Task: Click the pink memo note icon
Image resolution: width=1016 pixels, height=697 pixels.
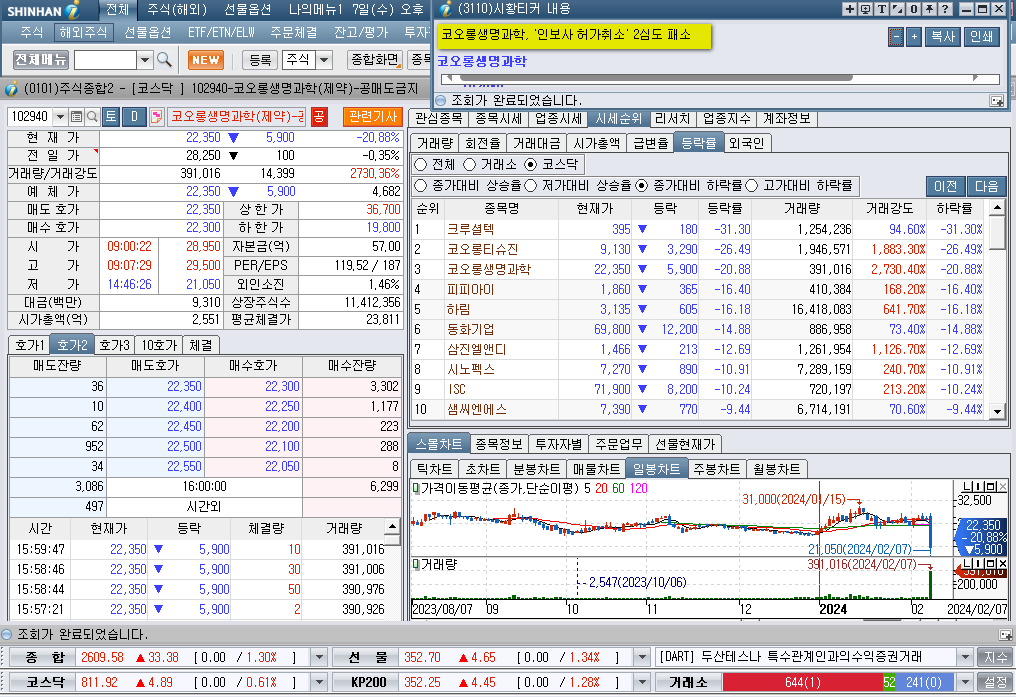Action: [x=156, y=117]
